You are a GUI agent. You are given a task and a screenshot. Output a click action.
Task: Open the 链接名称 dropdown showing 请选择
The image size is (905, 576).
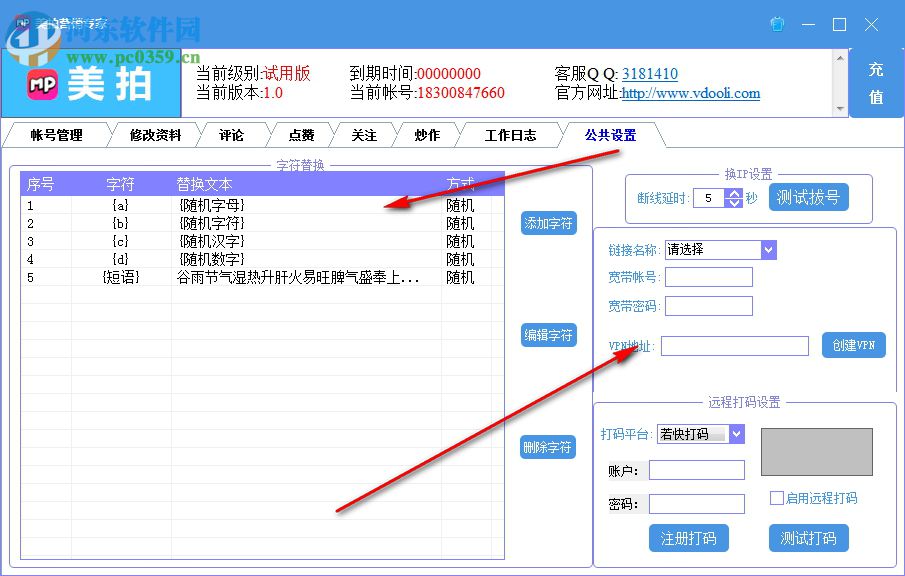721,249
